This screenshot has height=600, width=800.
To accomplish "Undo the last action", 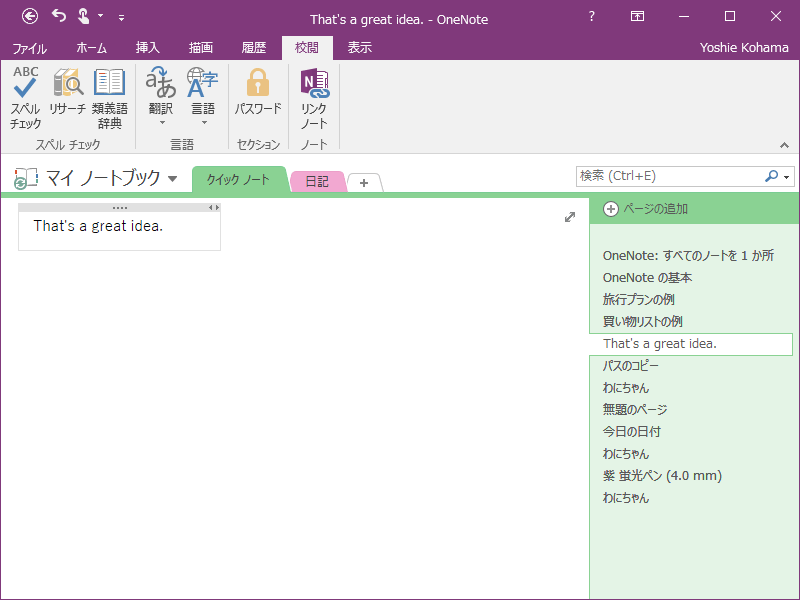I will click(59, 16).
